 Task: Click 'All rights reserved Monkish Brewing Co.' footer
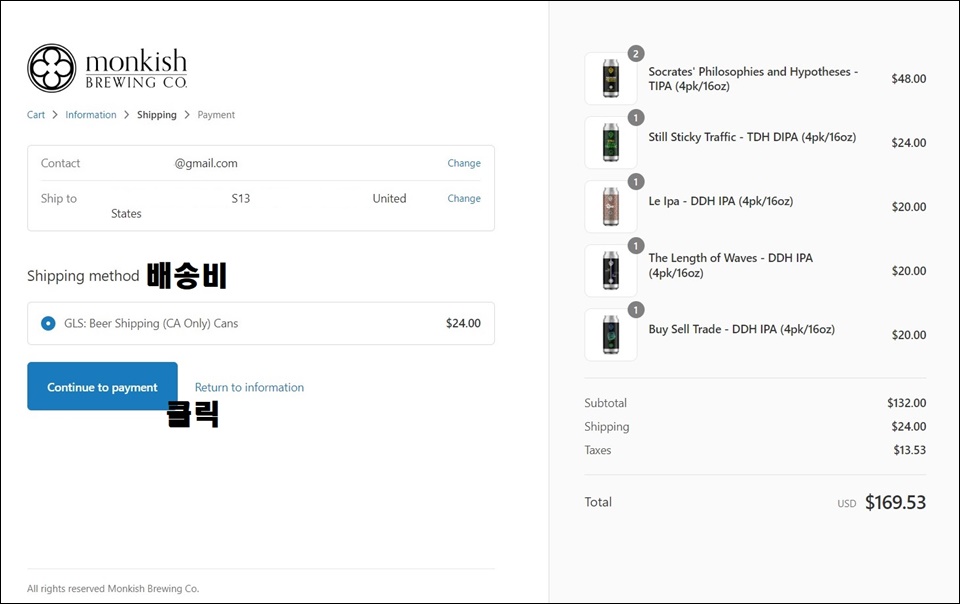113,589
